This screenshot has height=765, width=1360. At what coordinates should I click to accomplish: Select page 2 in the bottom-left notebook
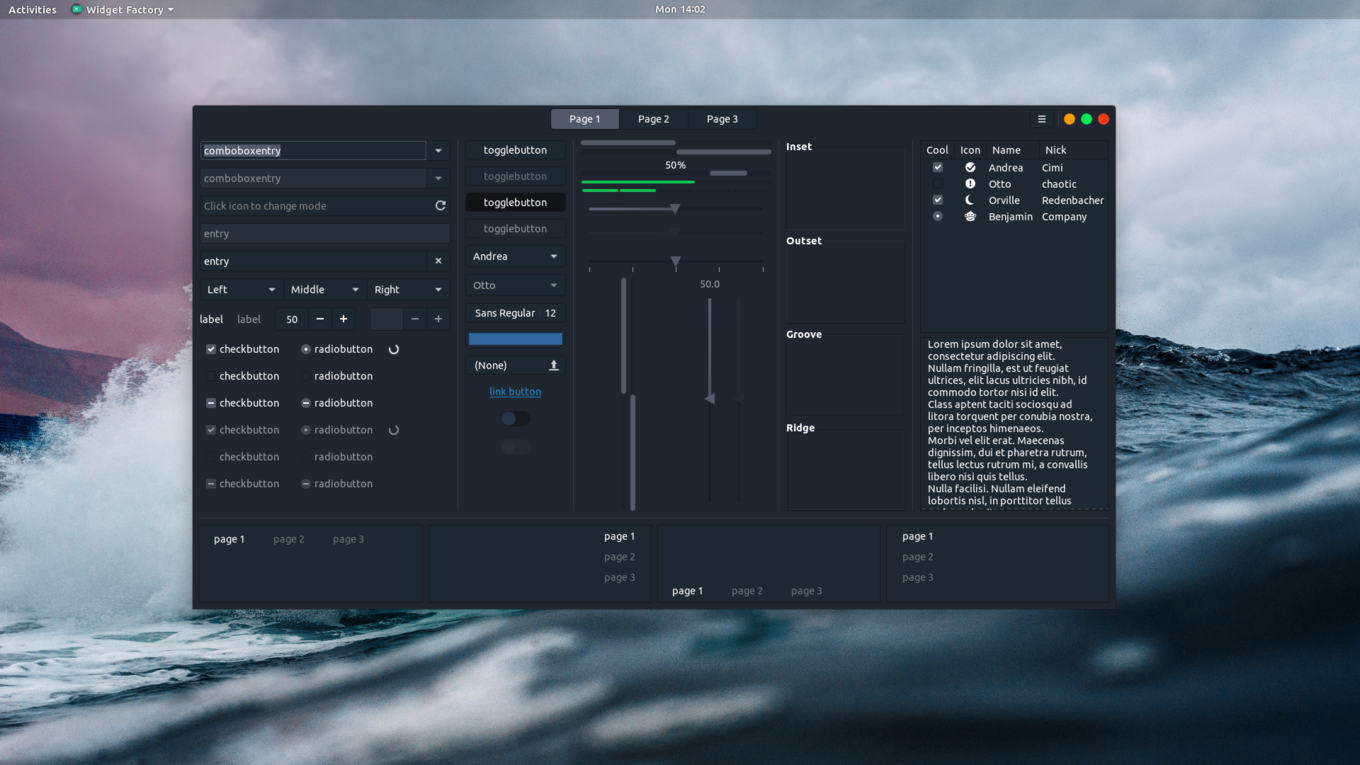289,539
